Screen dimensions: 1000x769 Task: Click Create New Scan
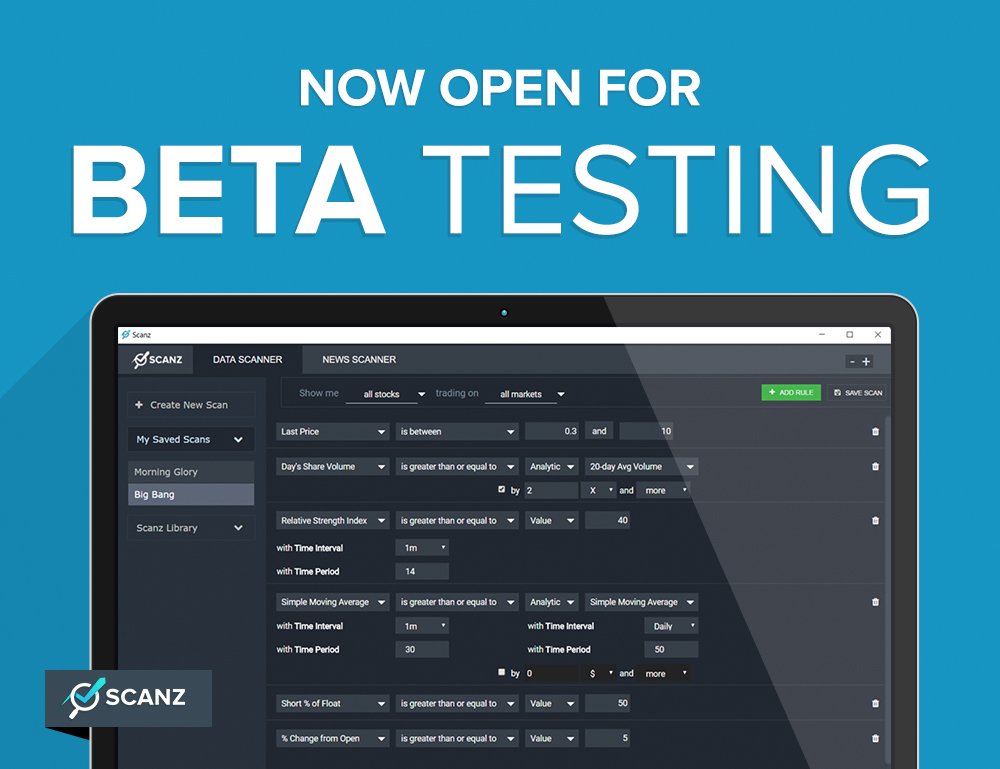190,405
